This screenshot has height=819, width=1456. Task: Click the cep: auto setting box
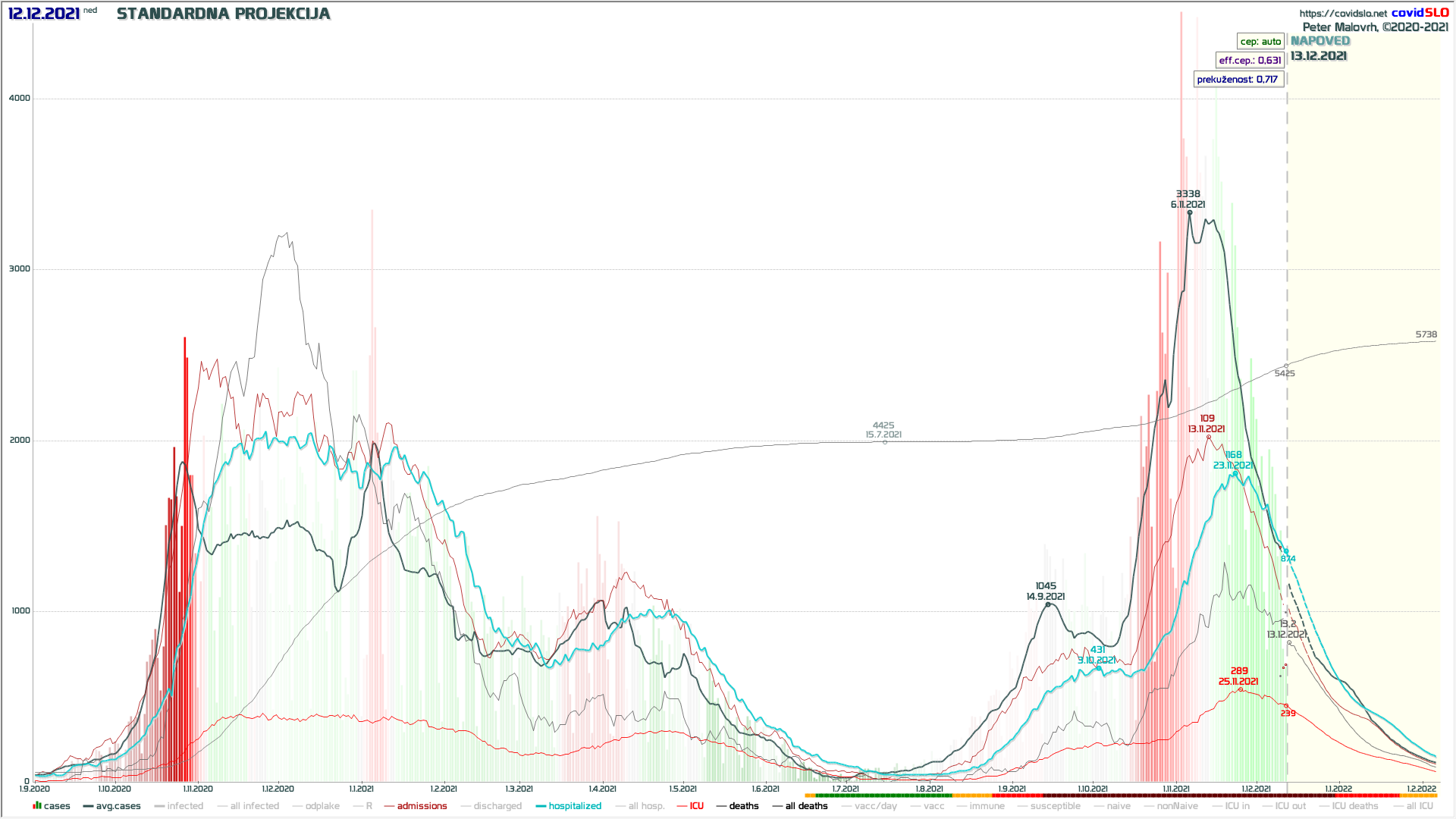1260,42
